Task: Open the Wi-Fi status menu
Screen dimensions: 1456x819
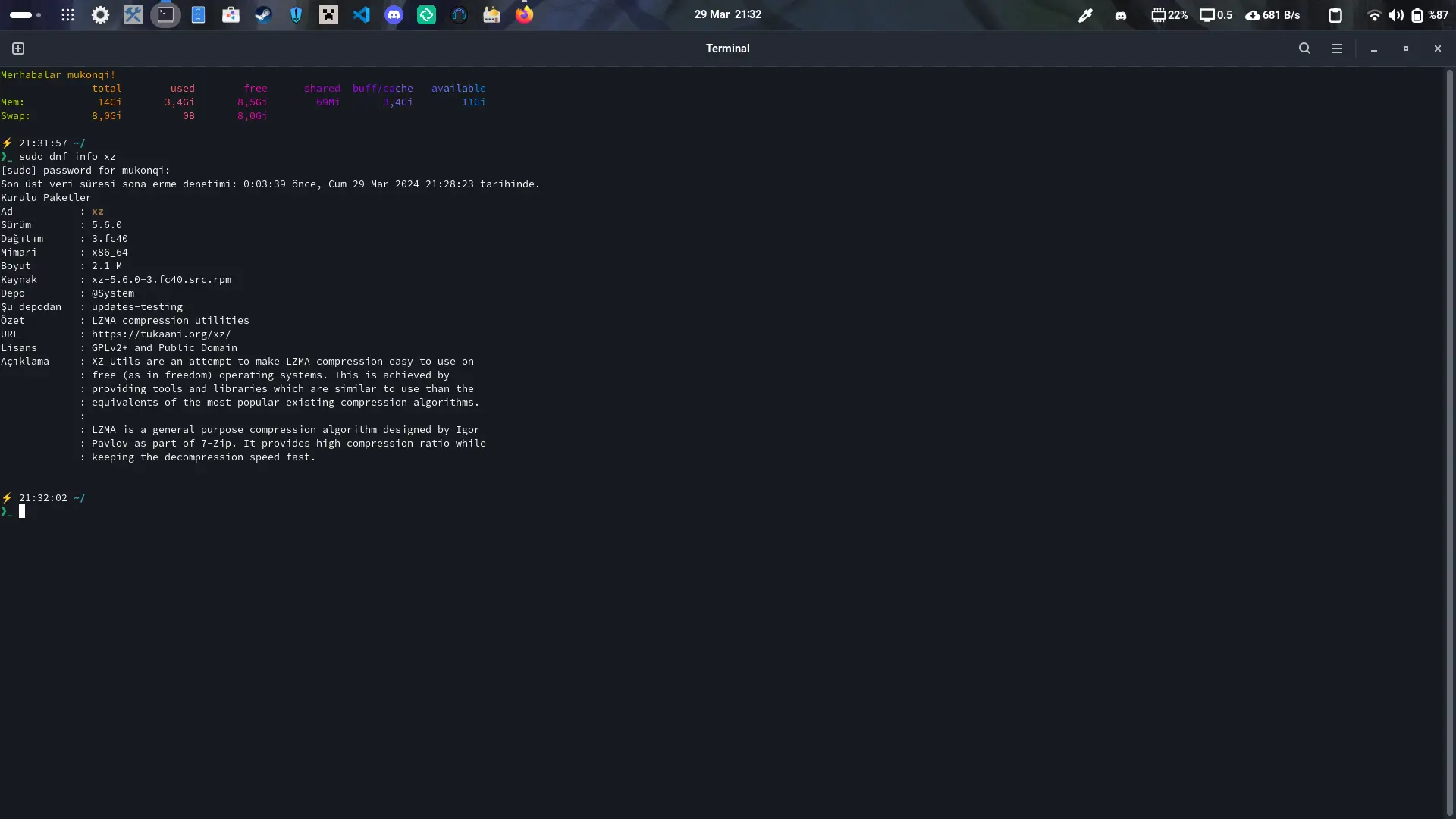Action: [x=1374, y=15]
